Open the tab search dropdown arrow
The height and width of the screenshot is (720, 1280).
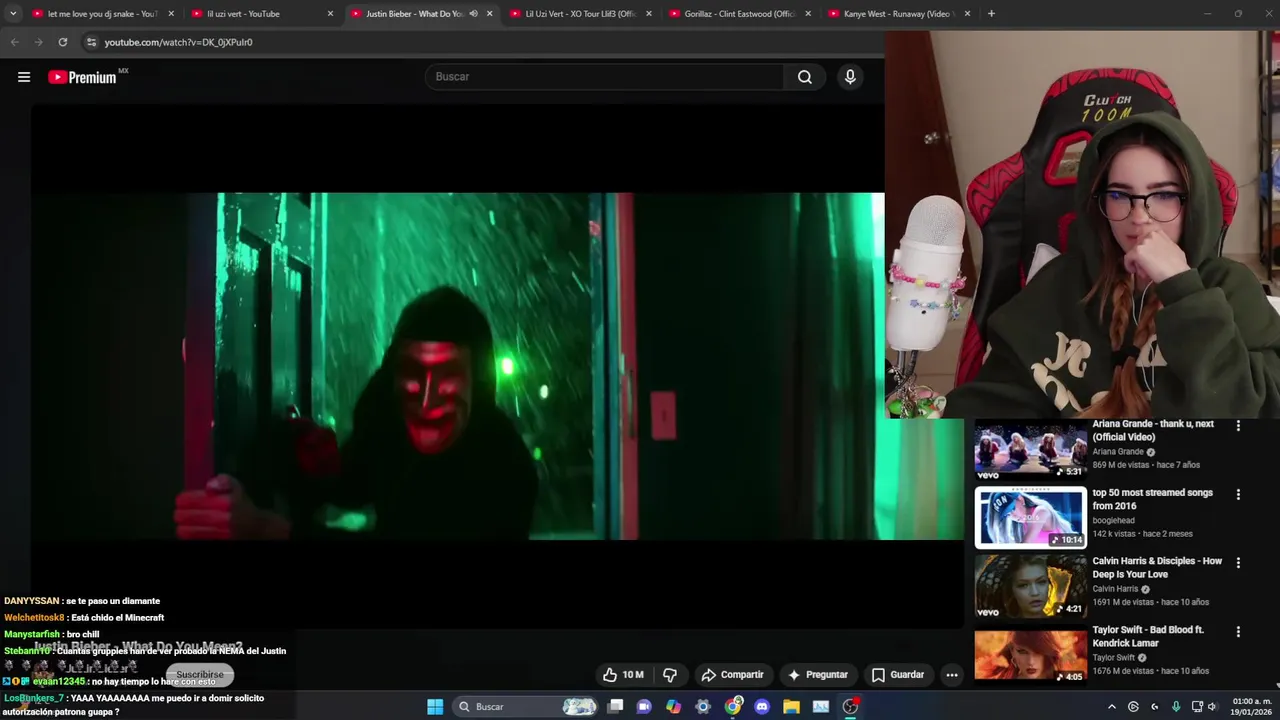tap(13, 14)
